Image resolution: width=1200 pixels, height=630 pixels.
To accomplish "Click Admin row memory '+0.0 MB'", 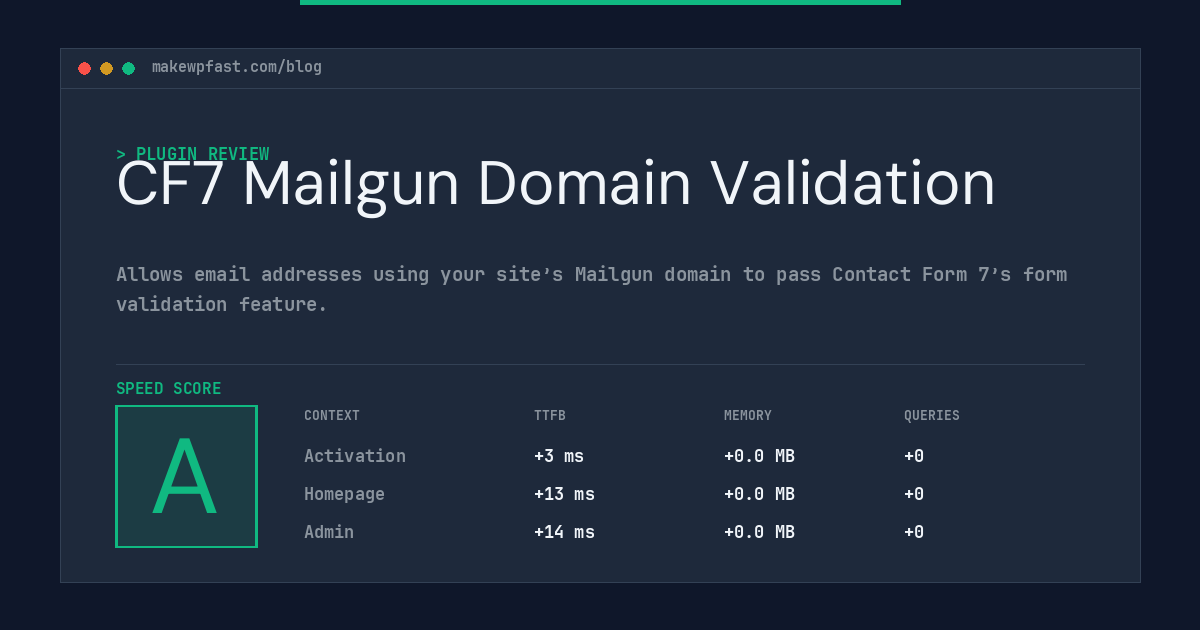I will [759, 532].
